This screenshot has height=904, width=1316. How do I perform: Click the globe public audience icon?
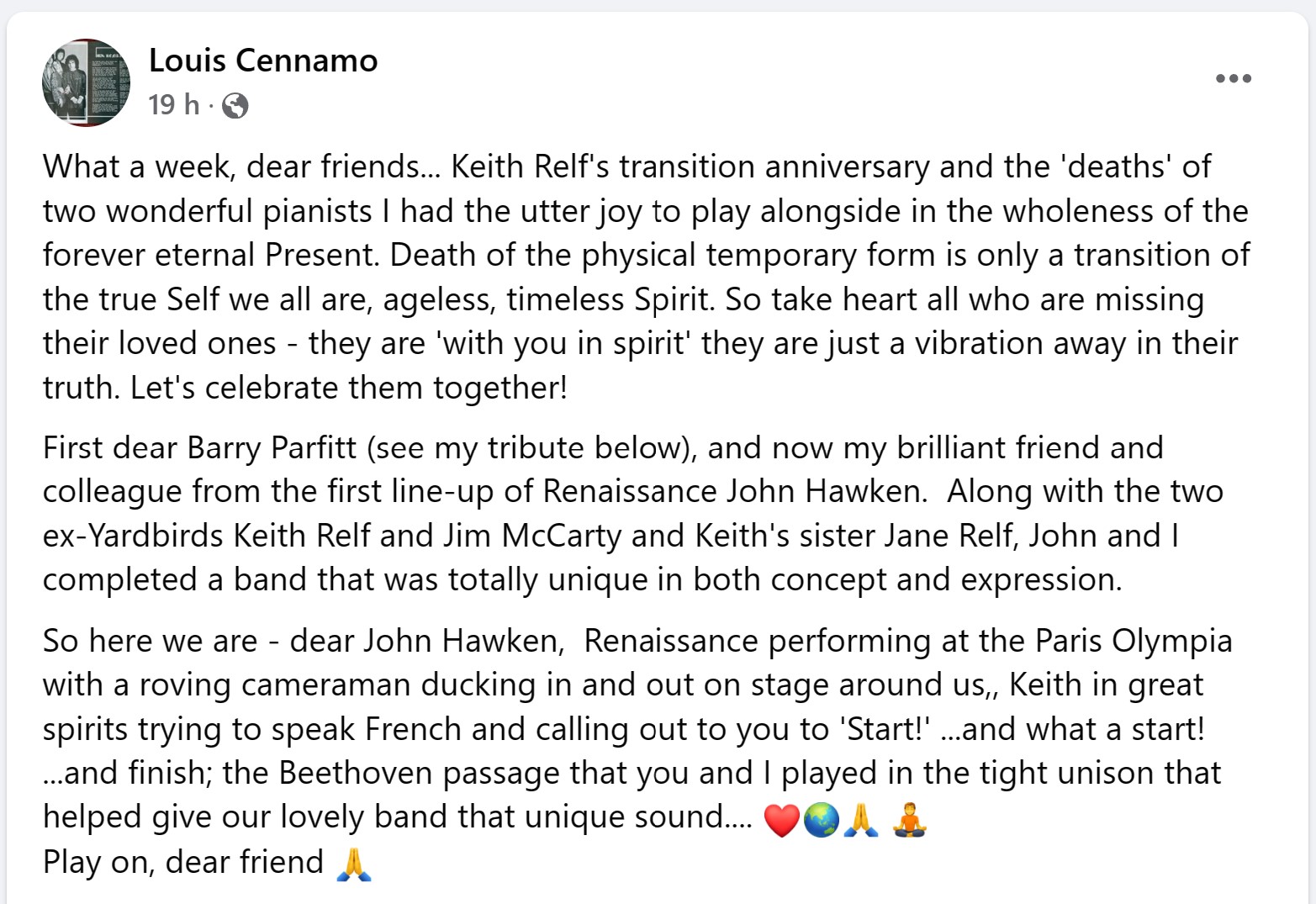235,106
